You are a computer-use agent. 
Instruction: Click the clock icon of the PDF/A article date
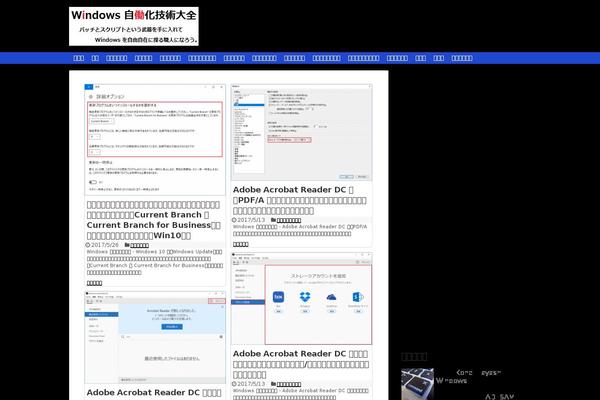pos(234,220)
